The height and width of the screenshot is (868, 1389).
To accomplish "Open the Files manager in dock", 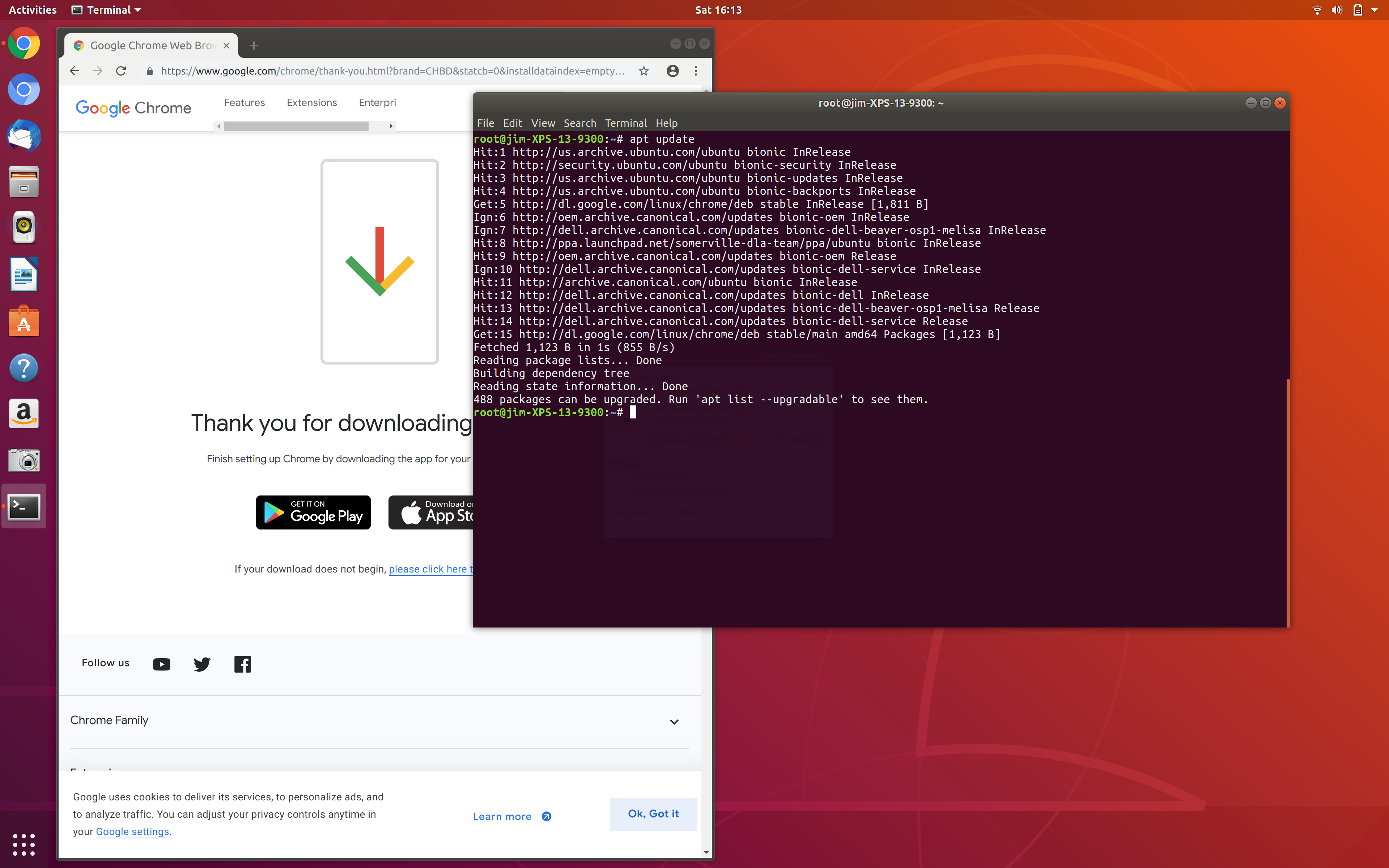I will coord(24,182).
